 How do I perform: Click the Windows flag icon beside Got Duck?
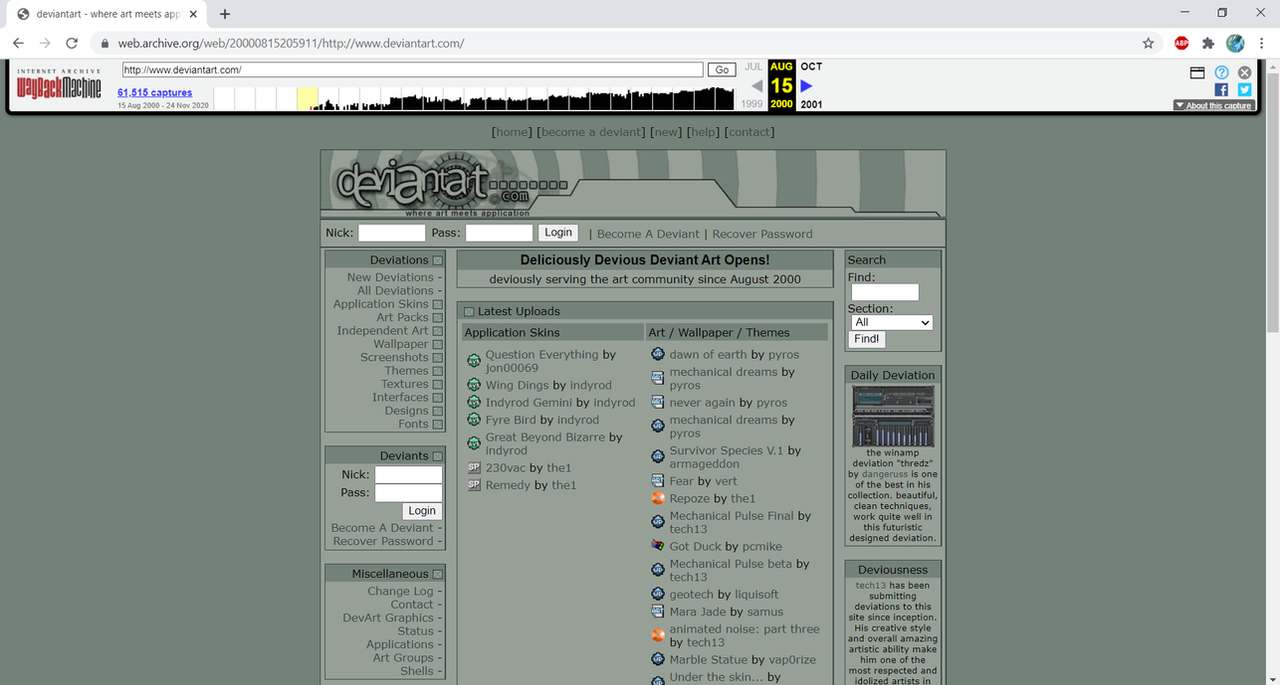[x=658, y=546]
